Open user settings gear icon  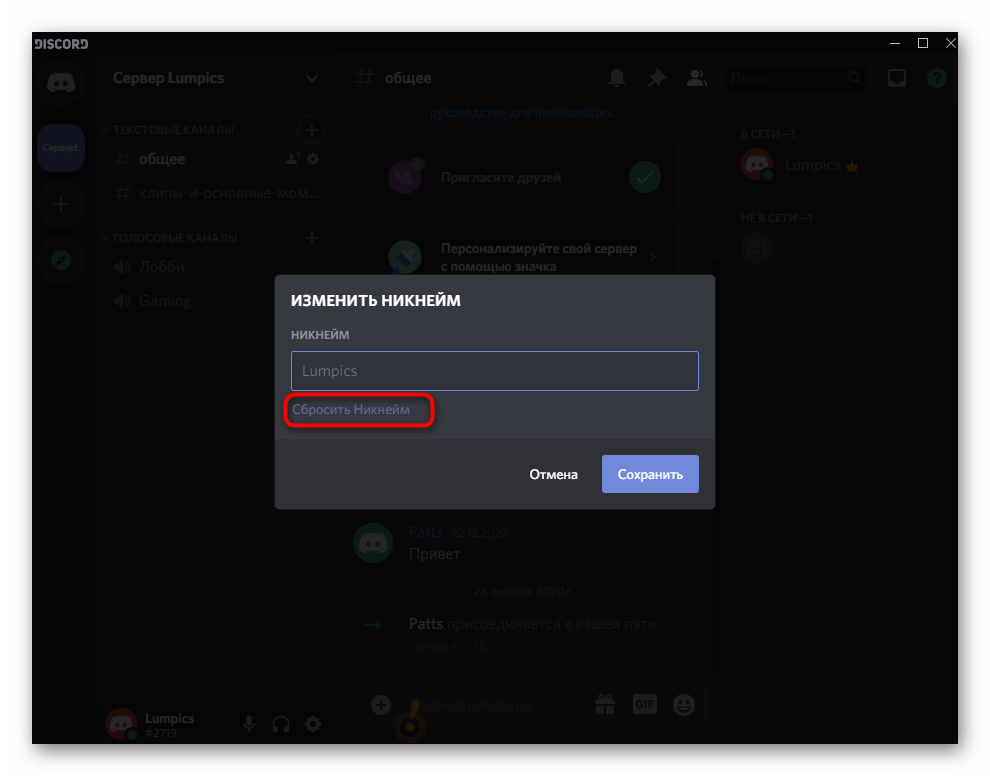[313, 724]
